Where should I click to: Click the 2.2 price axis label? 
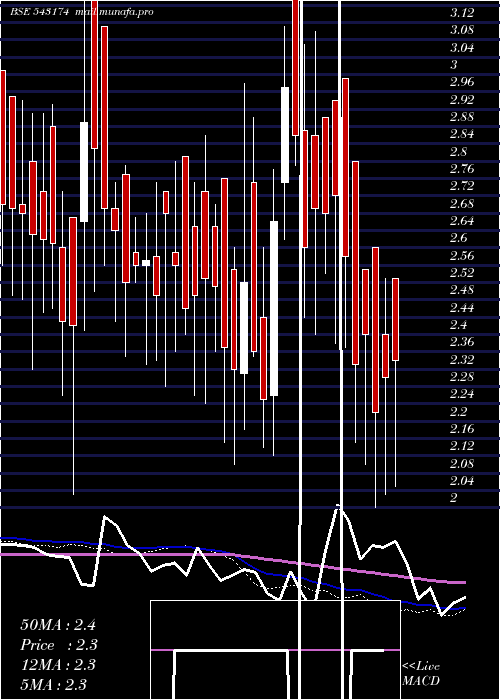pyautogui.click(x=458, y=411)
